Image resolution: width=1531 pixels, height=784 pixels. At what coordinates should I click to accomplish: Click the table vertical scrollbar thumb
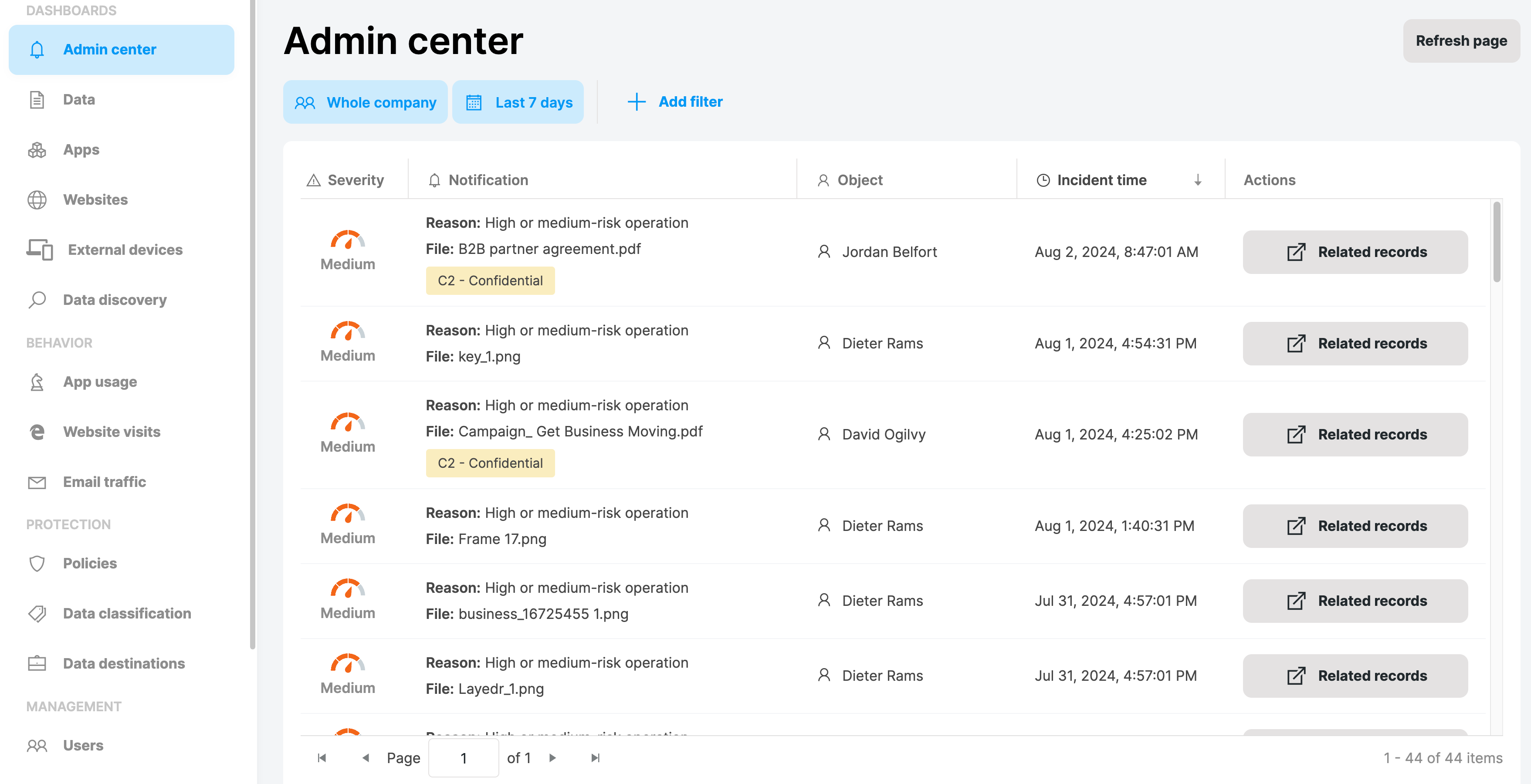click(x=1497, y=242)
